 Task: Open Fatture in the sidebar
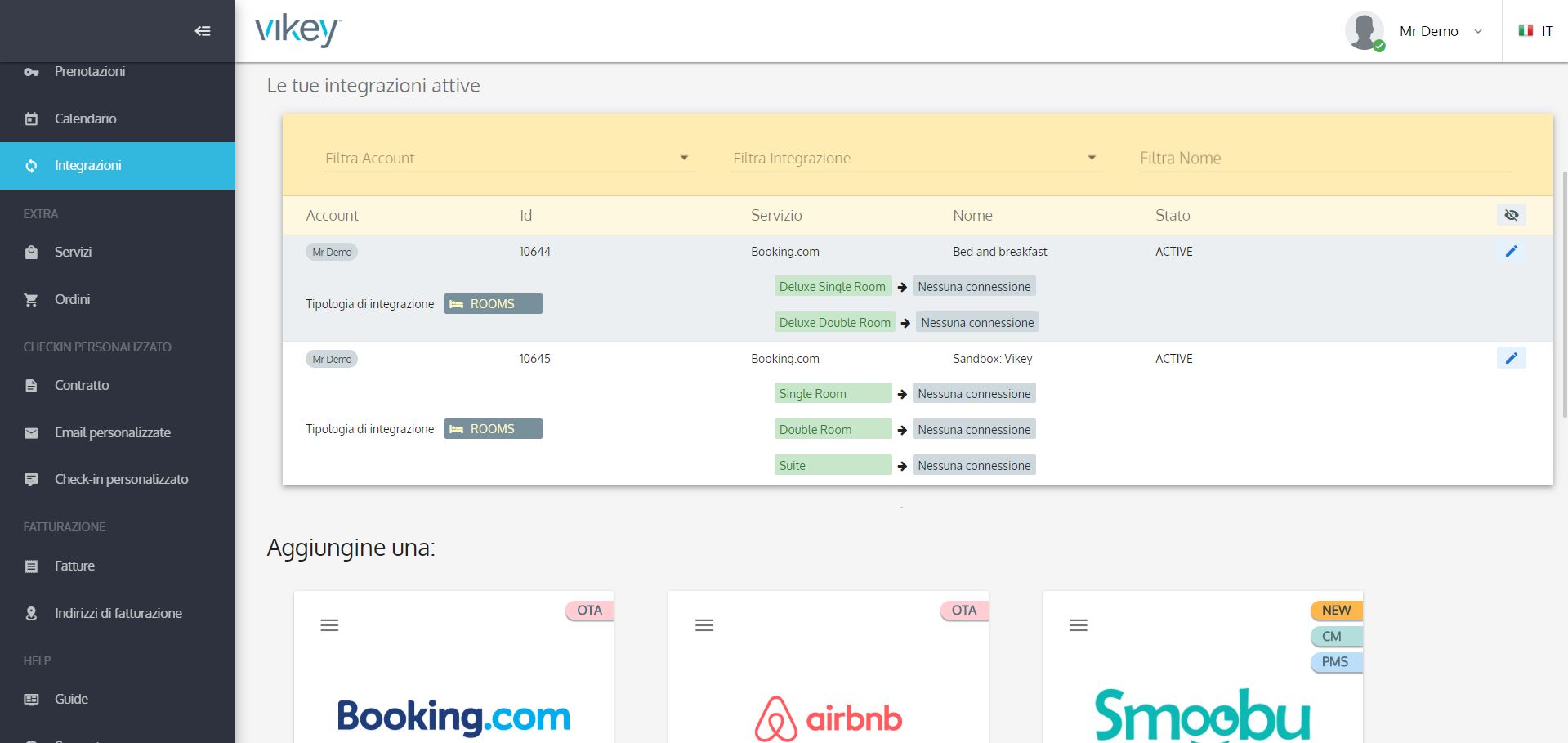(118, 566)
